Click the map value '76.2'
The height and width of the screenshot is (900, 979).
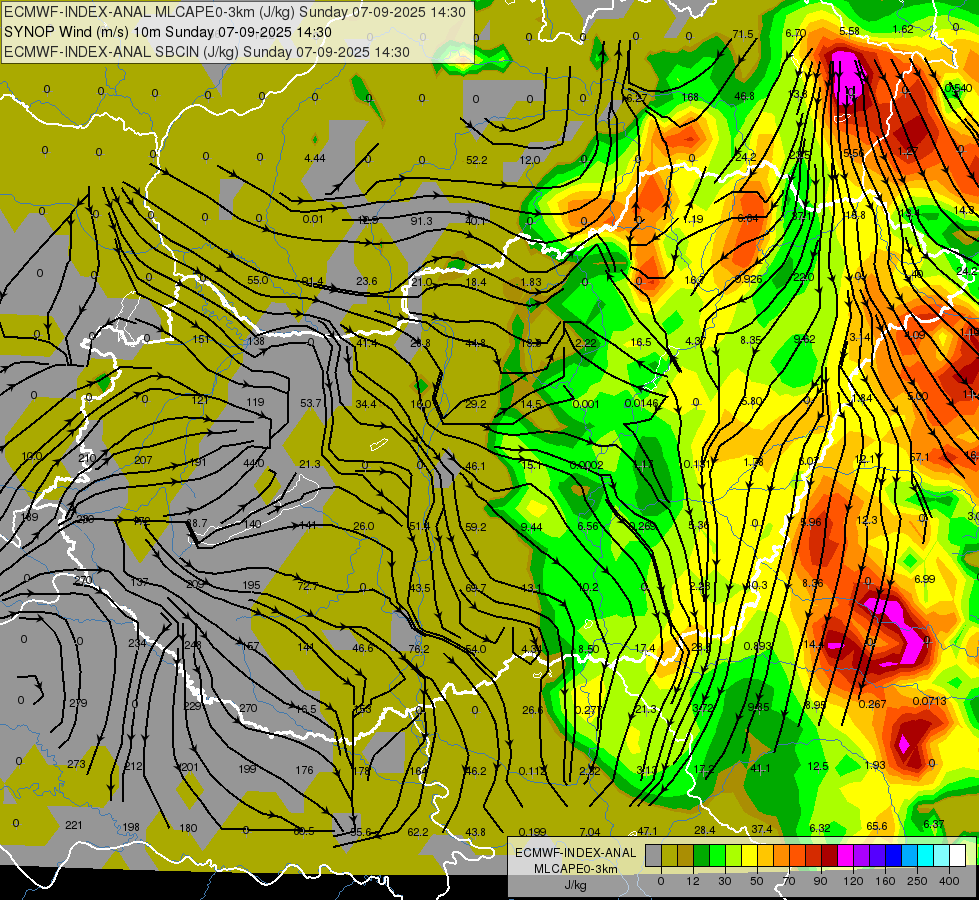[419, 649]
